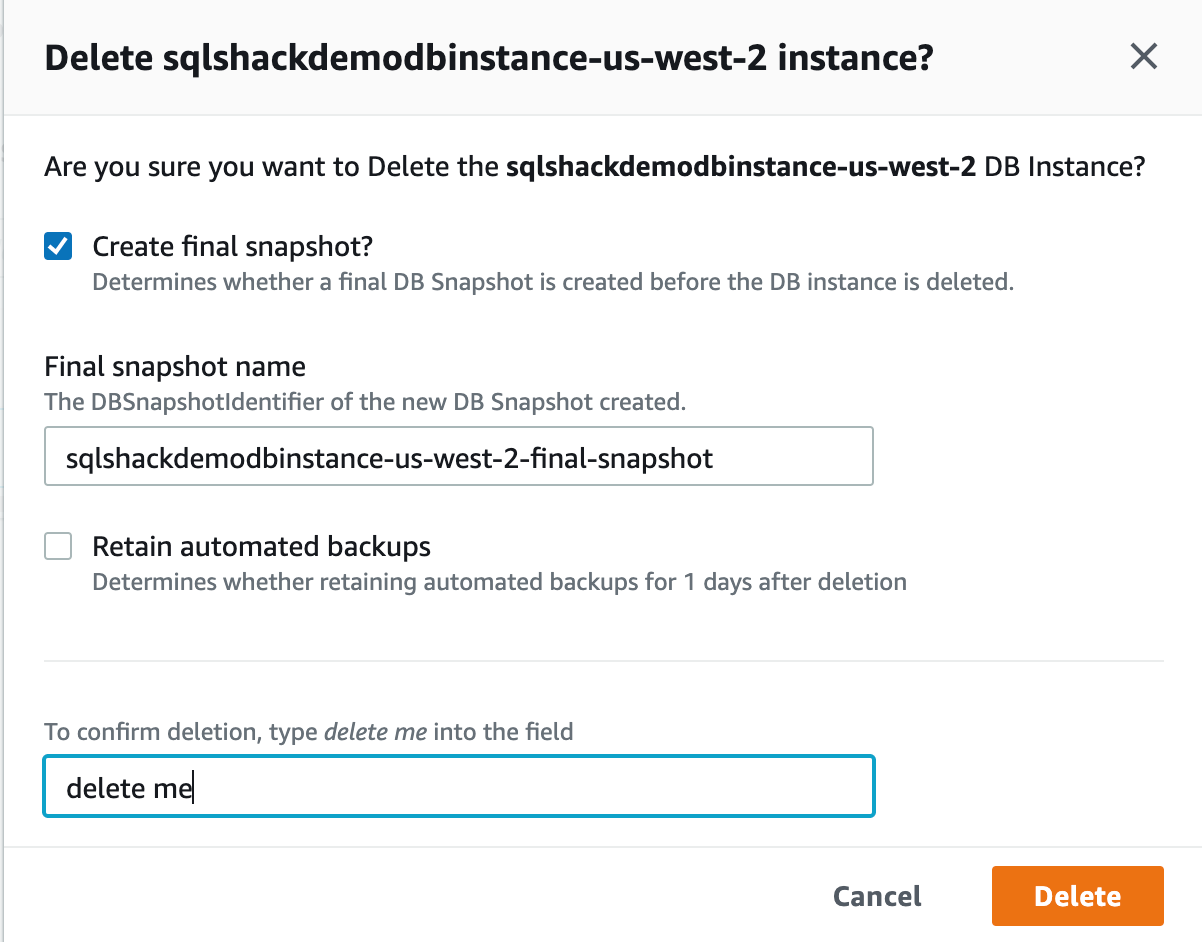Focus the Final snapshot name input field
Image resolution: width=1202 pixels, height=942 pixels.
tap(458, 457)
